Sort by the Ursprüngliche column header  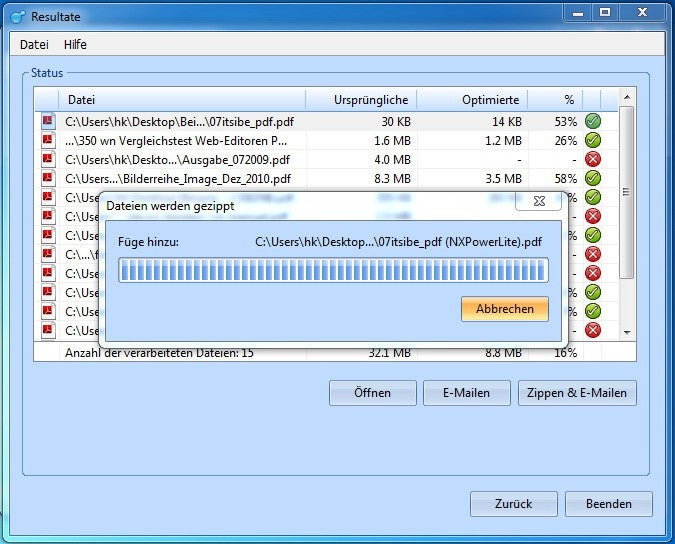tap(361, 100)
